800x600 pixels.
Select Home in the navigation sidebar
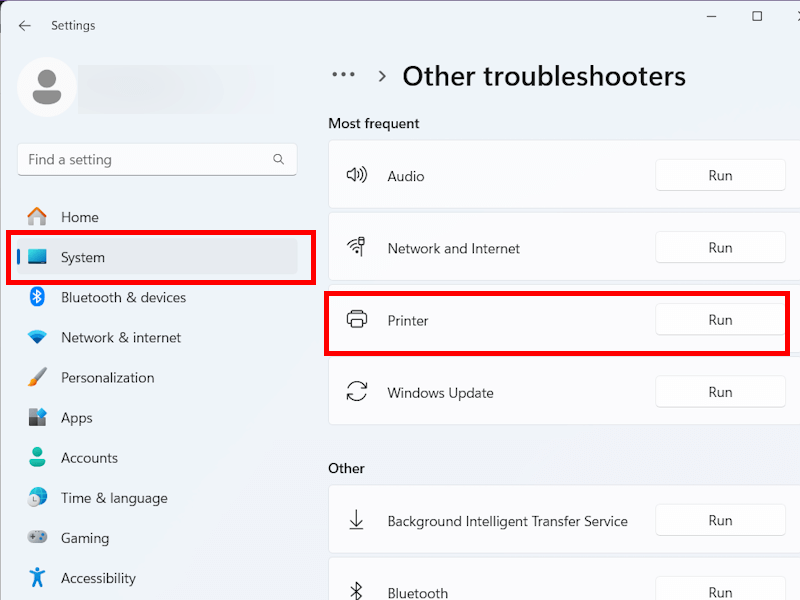coord(79,217)
